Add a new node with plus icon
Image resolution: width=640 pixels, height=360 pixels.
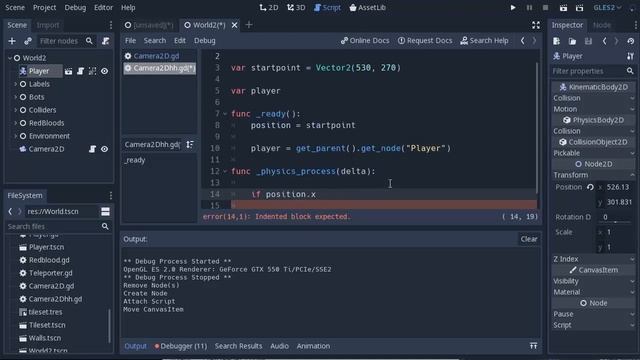point(12,41)
